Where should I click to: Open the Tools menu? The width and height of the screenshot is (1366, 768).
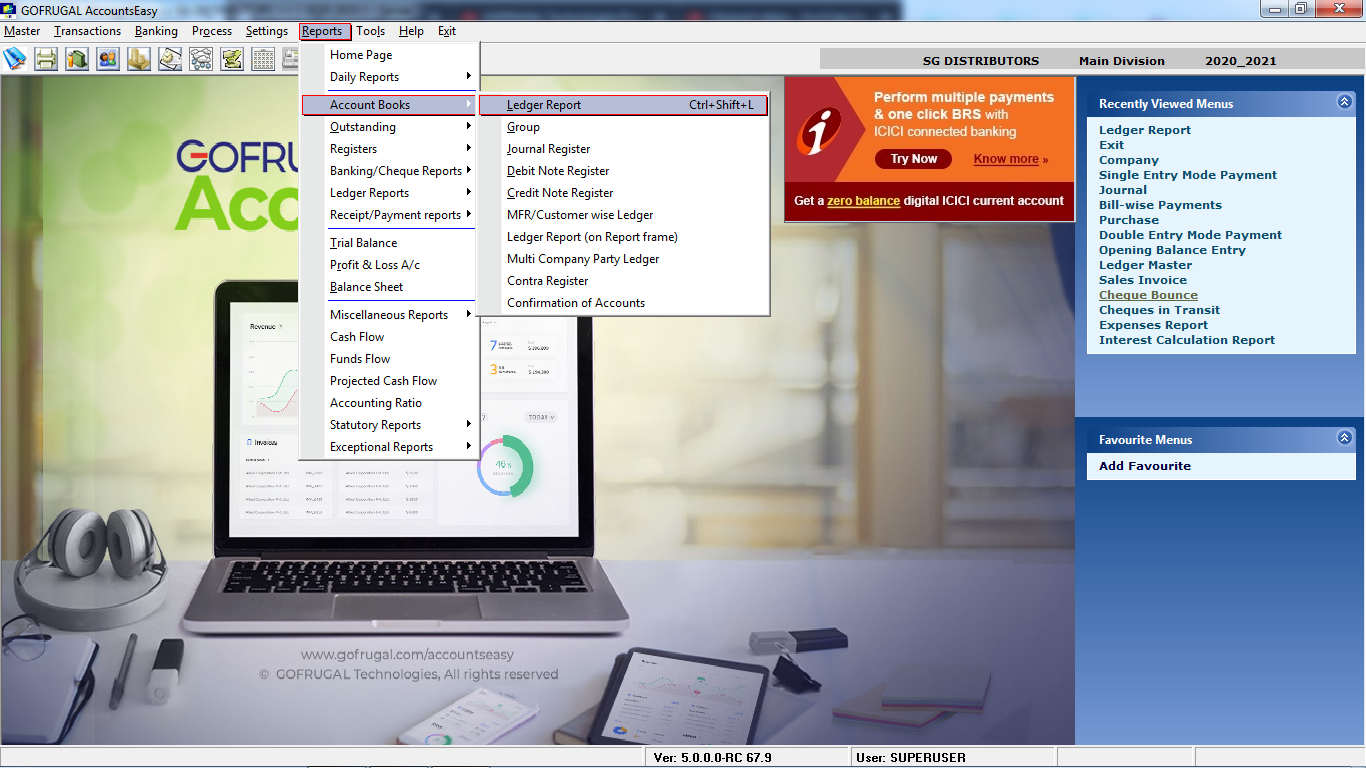pyautogui.click(x=370, y=31)
